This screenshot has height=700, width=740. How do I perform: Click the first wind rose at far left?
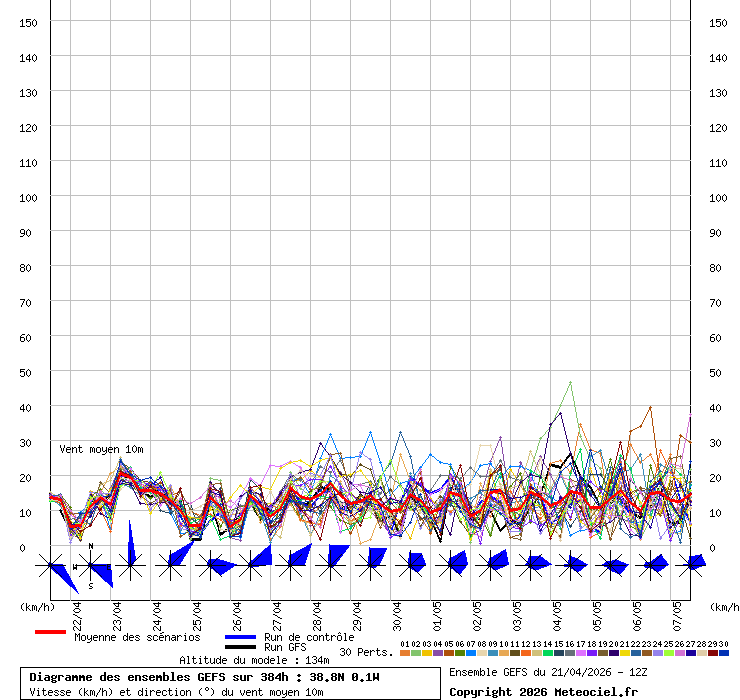tap(50, 566)
